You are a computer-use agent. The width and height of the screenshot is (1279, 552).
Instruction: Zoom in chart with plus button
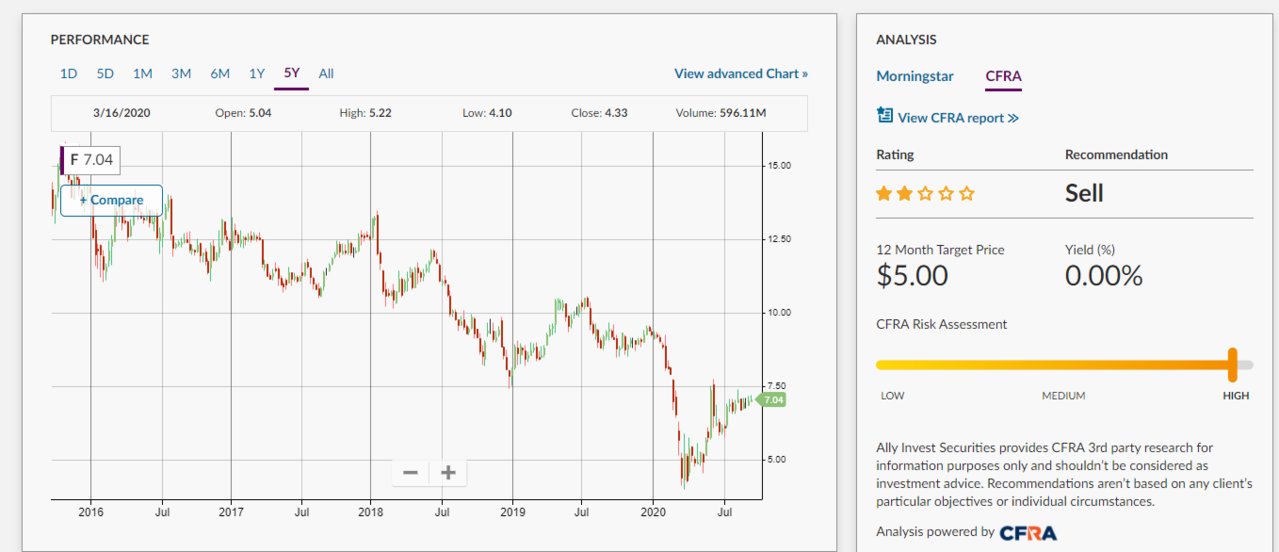point(448,473)
